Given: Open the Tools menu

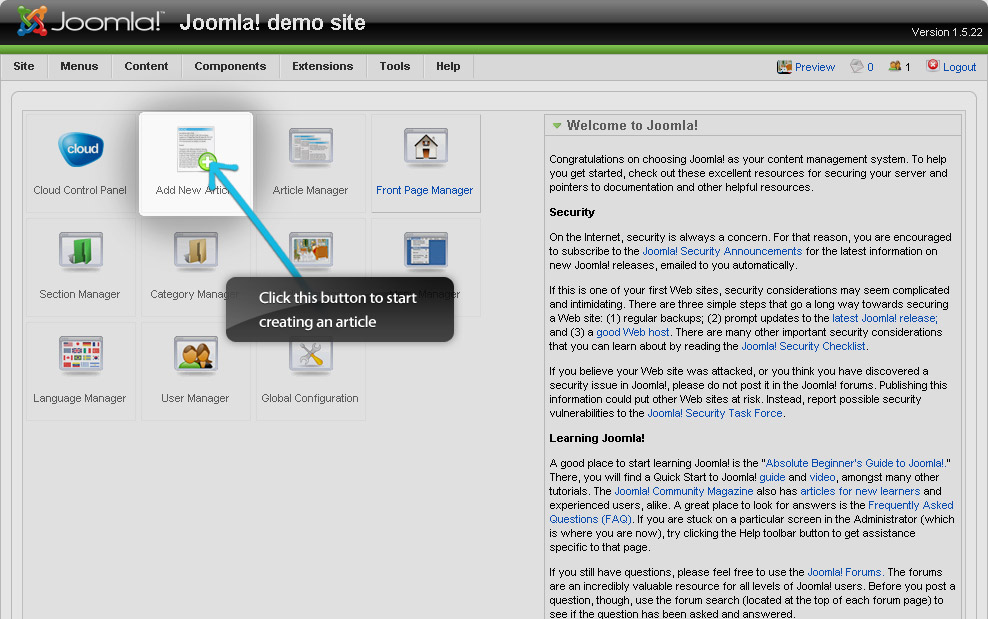Looking at the screenshot, I should tap(395, 66).
